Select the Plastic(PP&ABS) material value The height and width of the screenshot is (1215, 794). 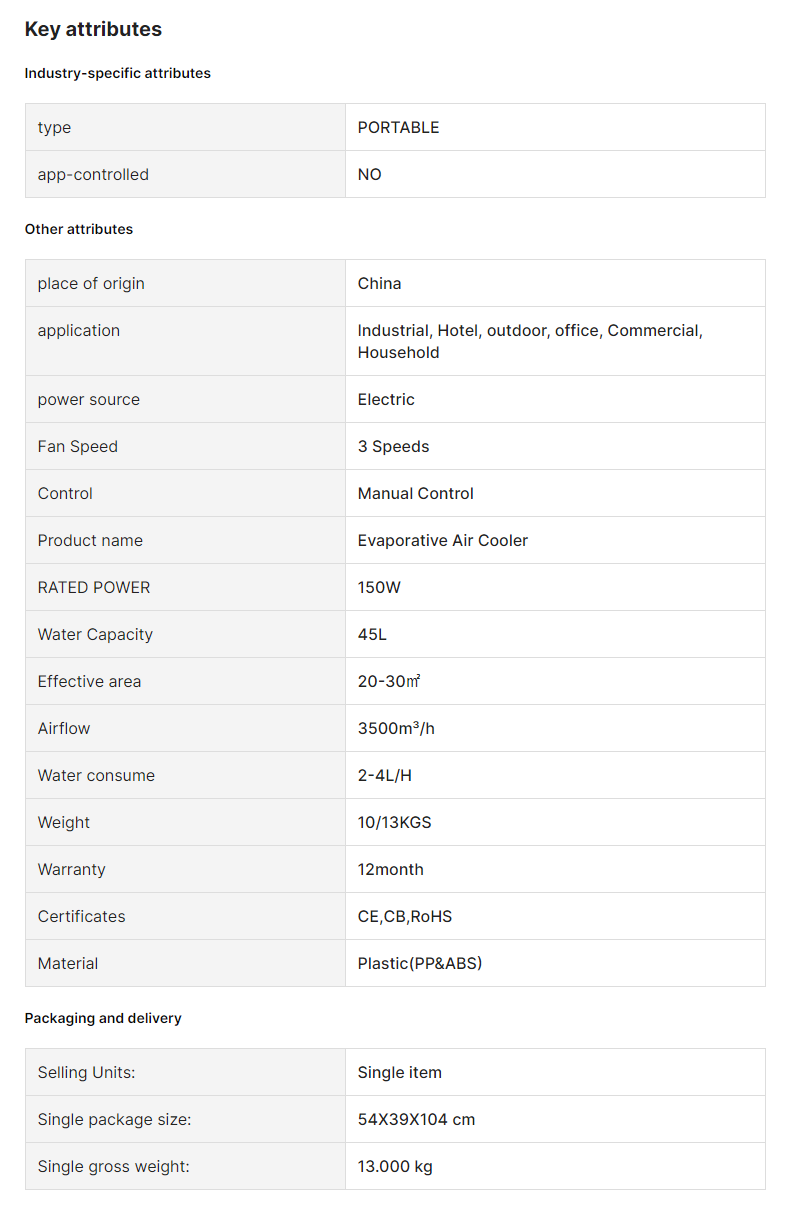420,963
